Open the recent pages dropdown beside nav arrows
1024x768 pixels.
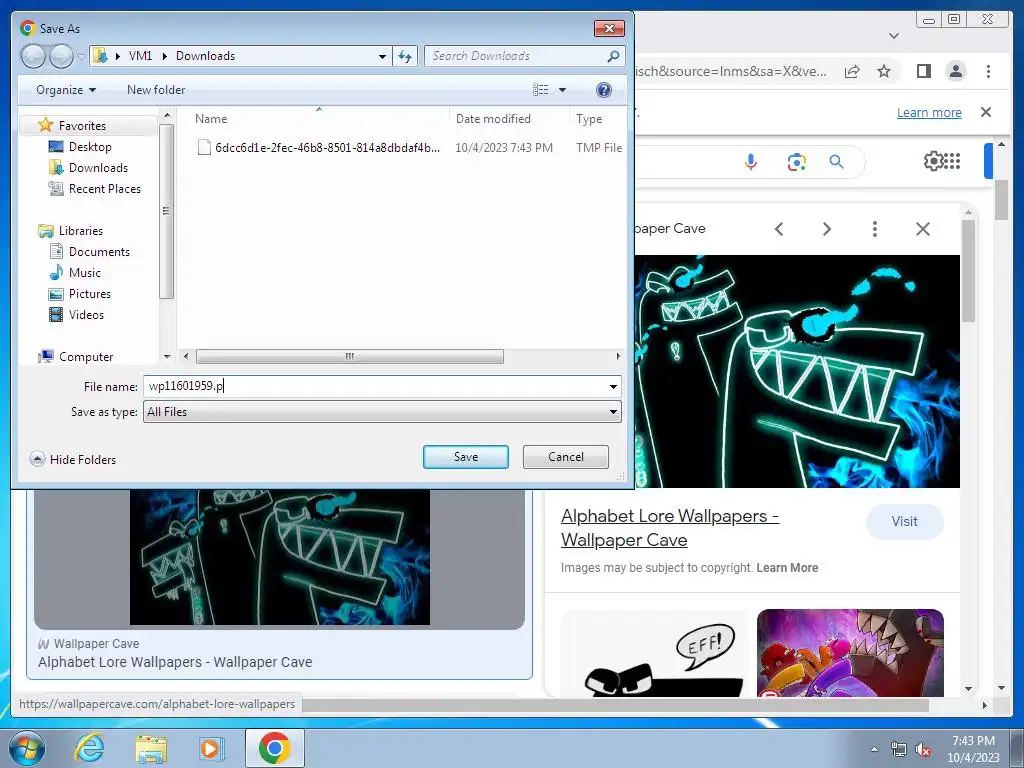pyautogui.click(x=80, y=57)
